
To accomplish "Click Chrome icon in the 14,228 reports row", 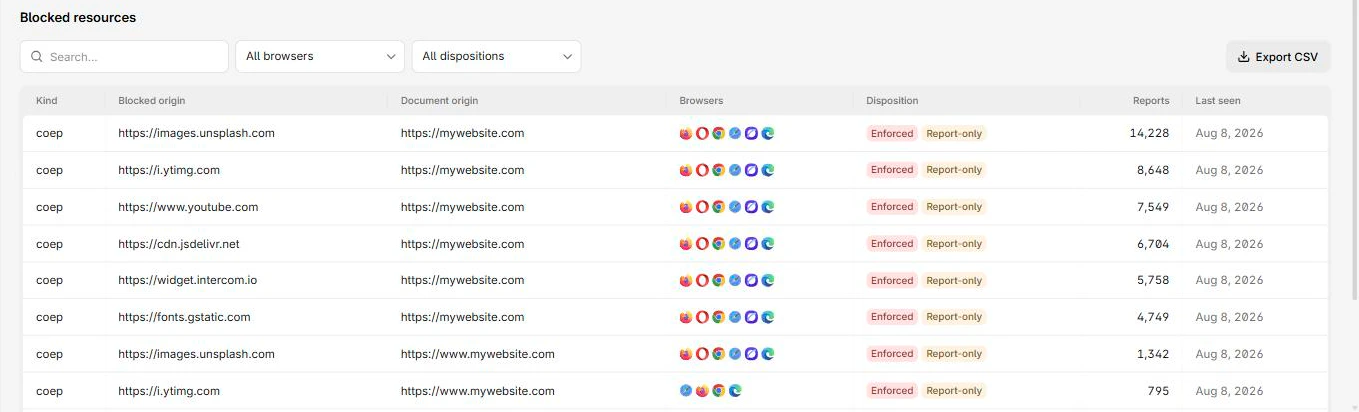I will pyautogui.click(x=719, y=133).
